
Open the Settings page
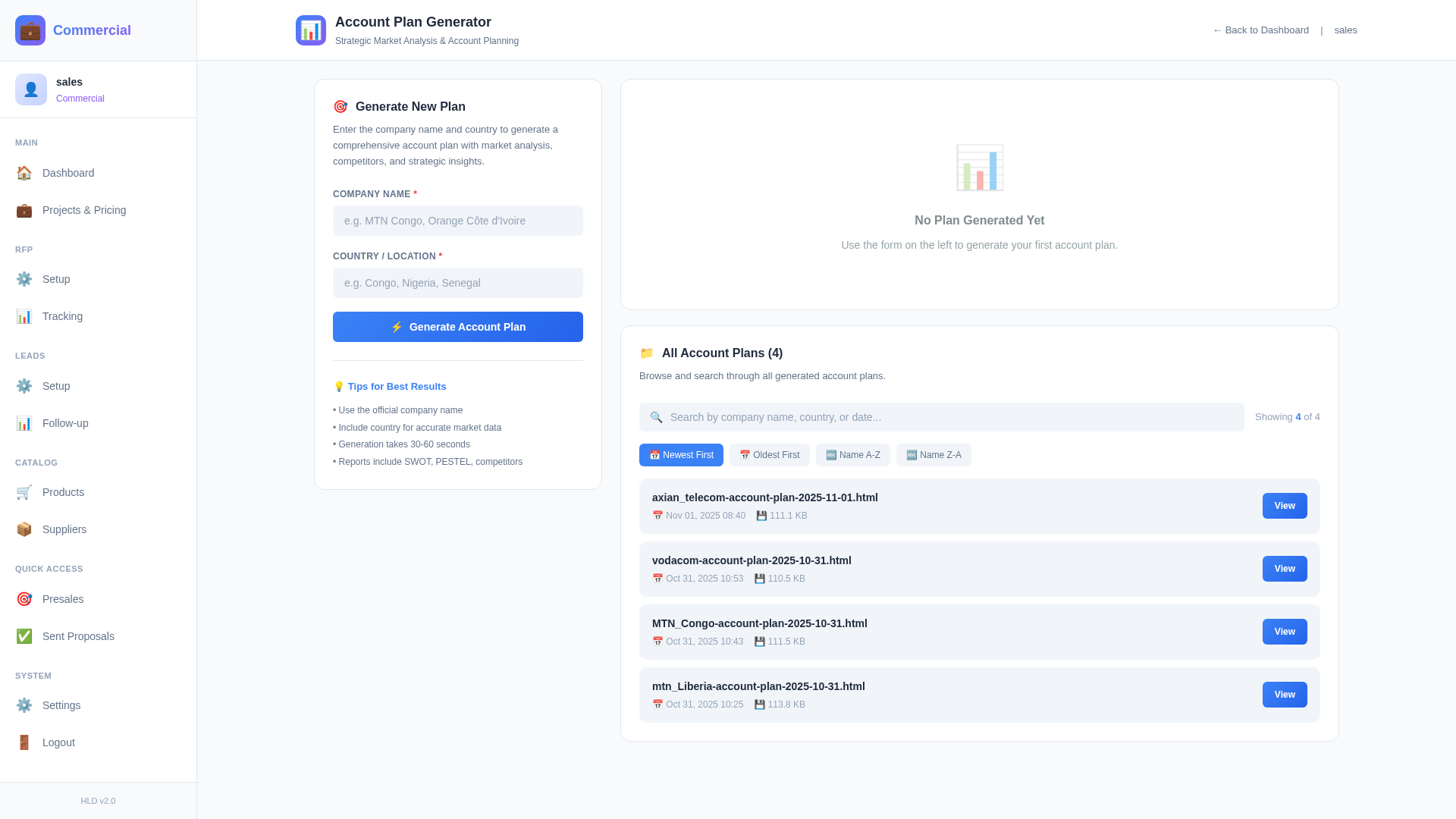coord(99,705)
